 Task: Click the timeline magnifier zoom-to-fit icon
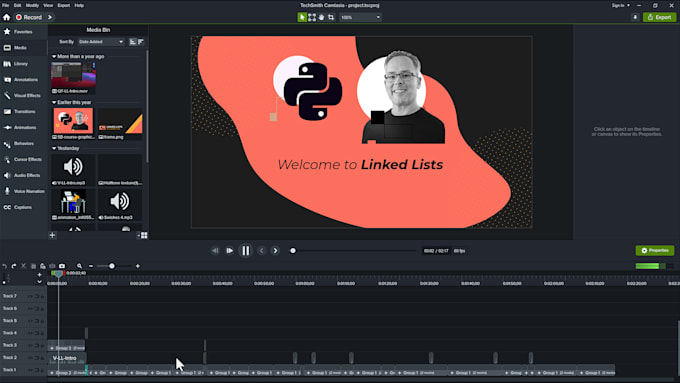79,266
